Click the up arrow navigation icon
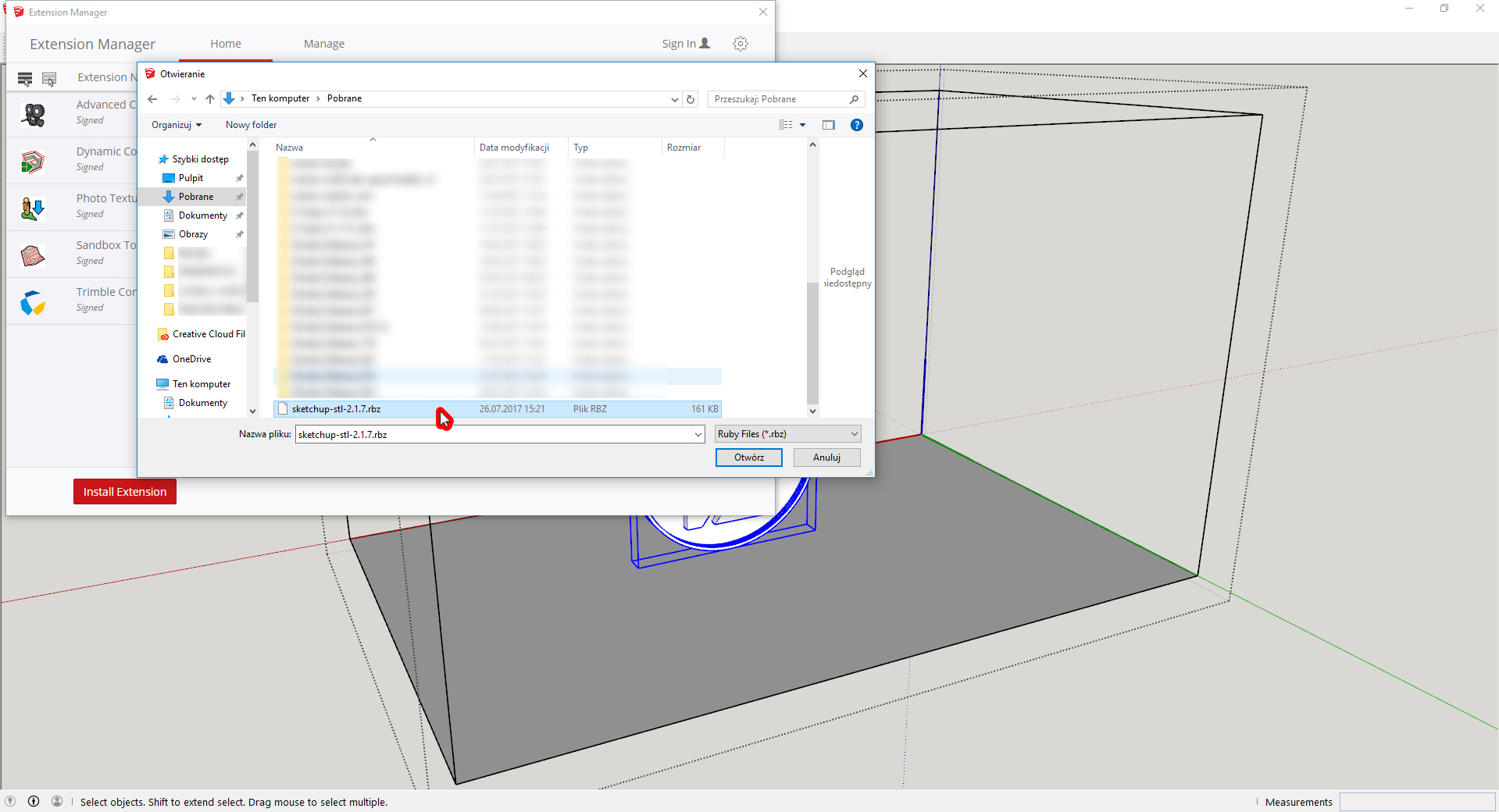The image size is (1499, 812). click(210, 99)
